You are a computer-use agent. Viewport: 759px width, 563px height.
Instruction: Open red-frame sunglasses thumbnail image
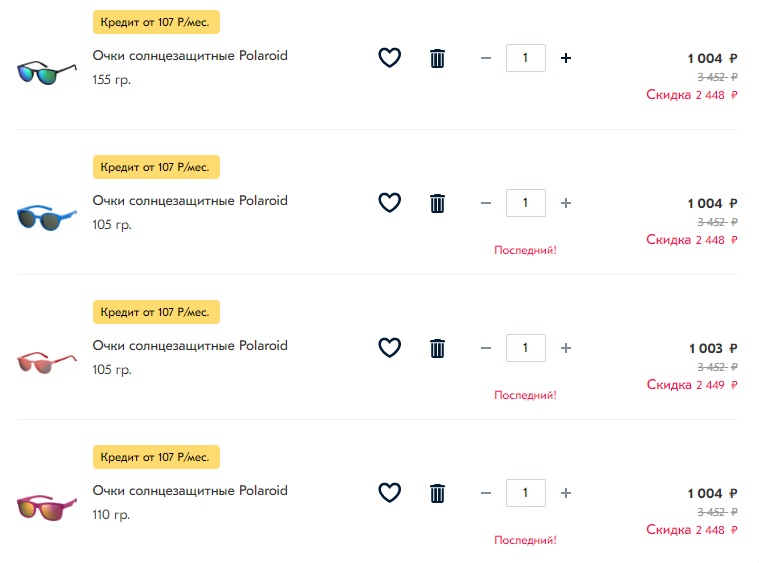[x=47, y=362]
